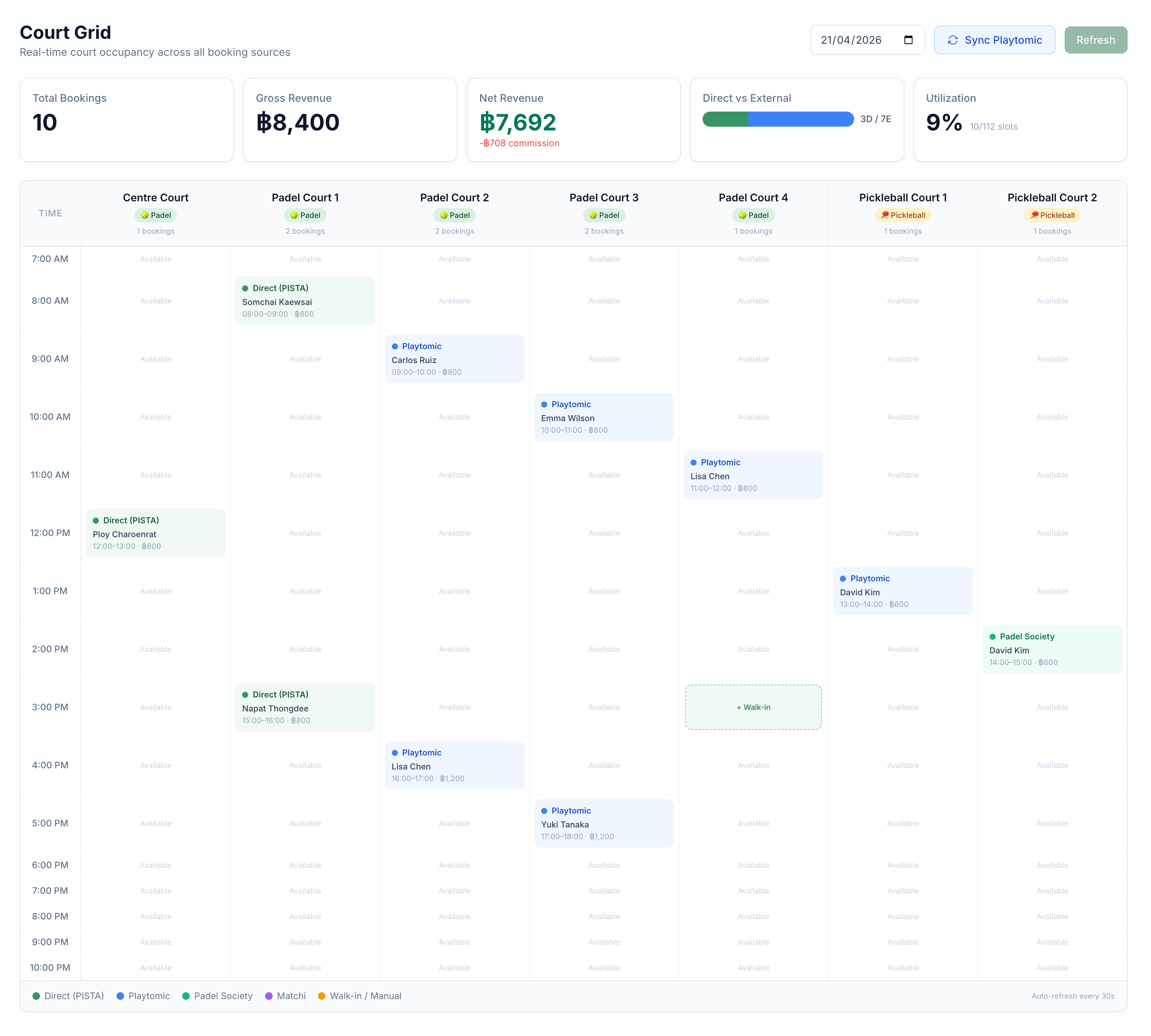1151x1036 pixels.
Task: Click the Pickleball paddle badge under Pickleball Court 1
Action: [902, 215]
